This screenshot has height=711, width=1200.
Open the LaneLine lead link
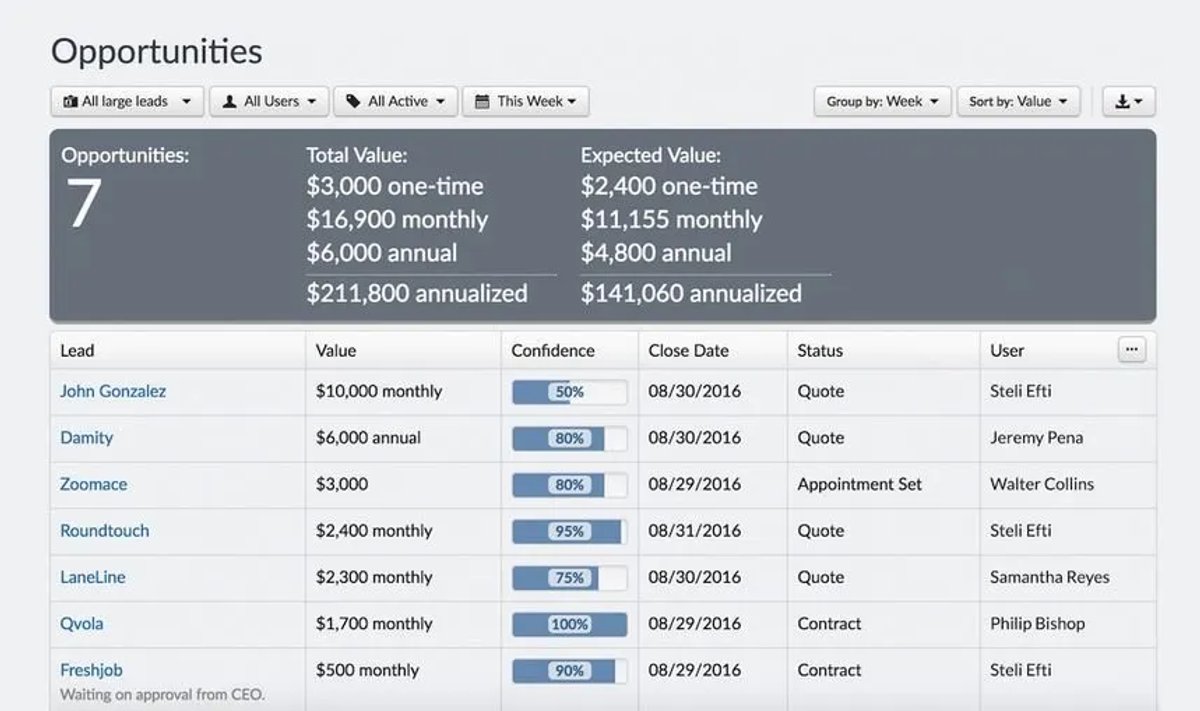click(93, 577)
